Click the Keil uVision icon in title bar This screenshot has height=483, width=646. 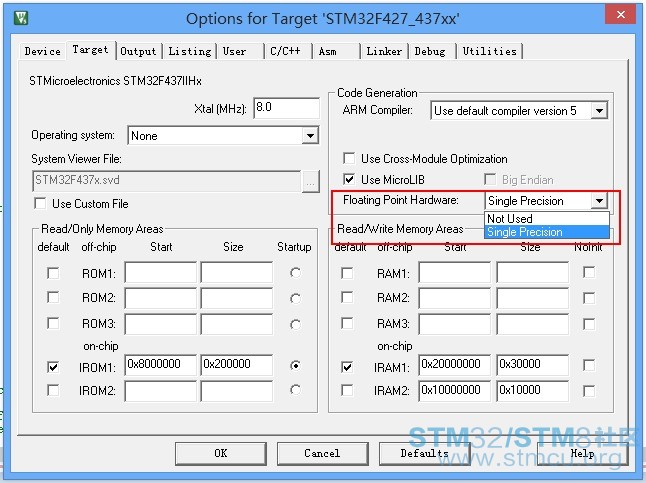21,18
